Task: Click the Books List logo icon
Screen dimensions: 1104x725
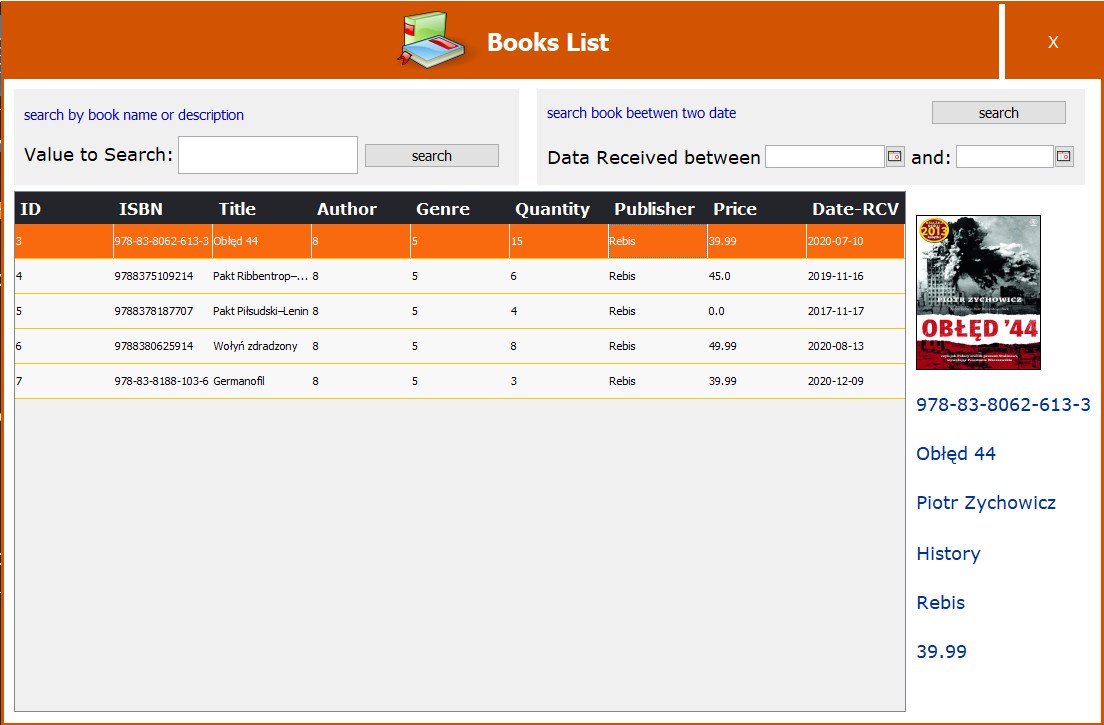Action: (432, 38)
